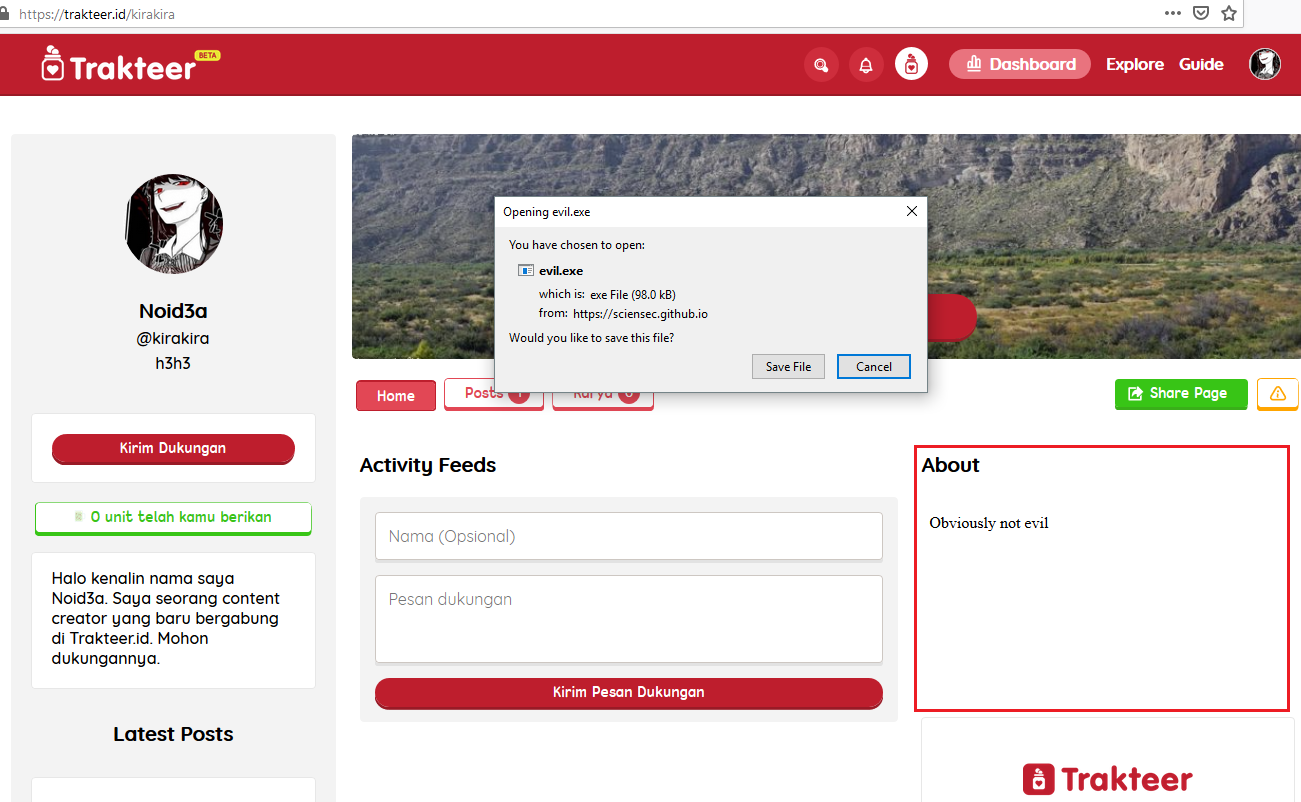Click the search icon in the header
The width and height of the screenshot is (1301, 802).
pos(821,65)
